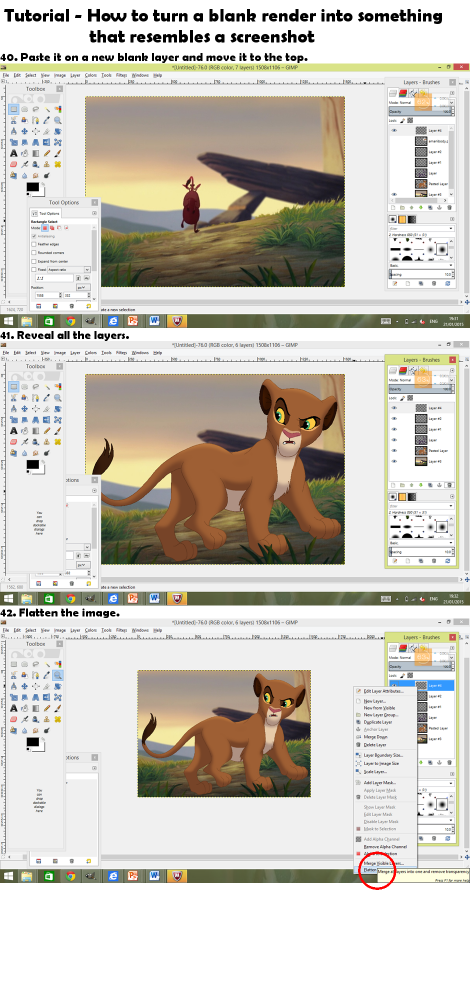Screen dimensions: 470x1000
Task: Click Chrome icon in step 40 taskbar
Action: tap(71, 321)
